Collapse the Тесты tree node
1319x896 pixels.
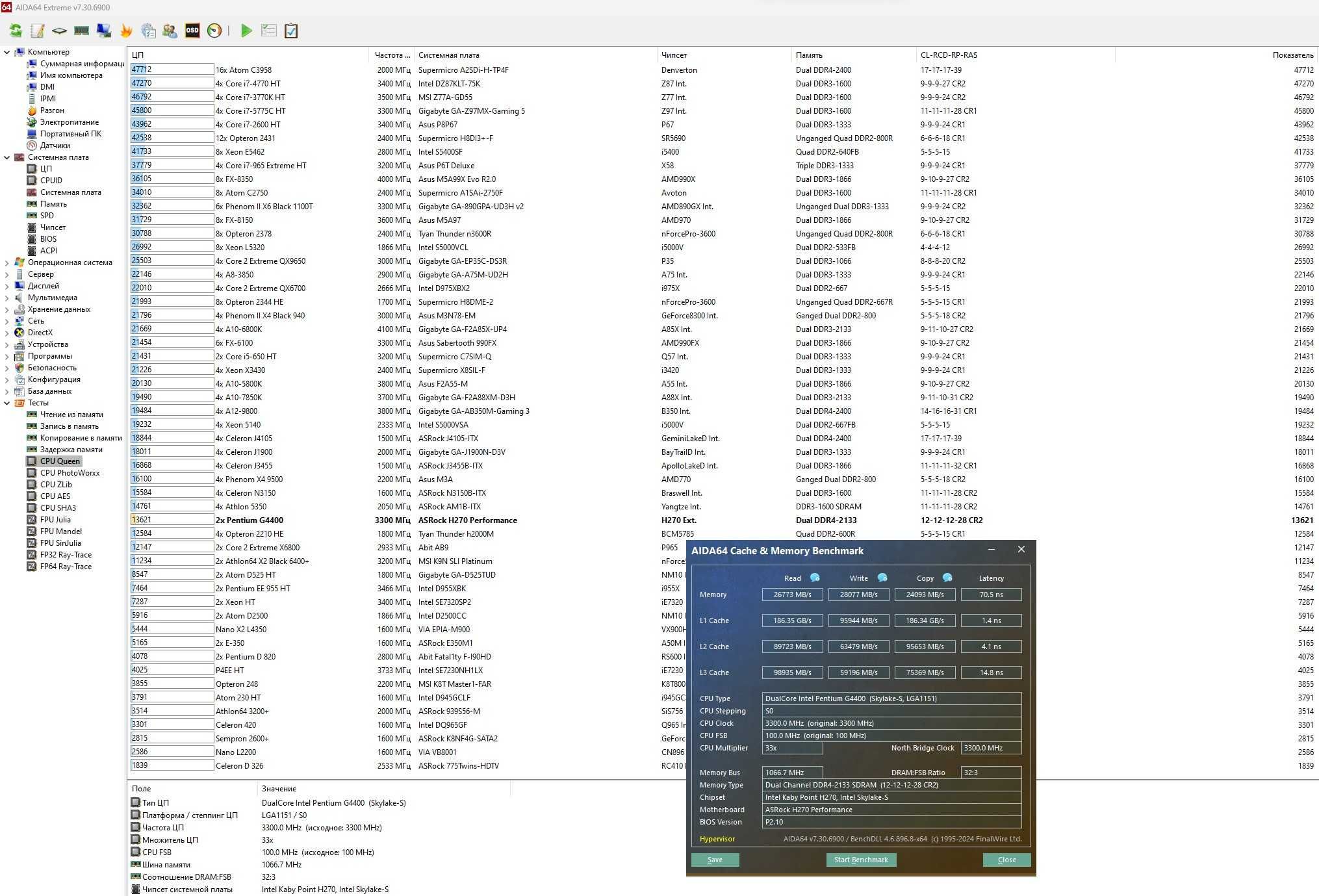7,403
